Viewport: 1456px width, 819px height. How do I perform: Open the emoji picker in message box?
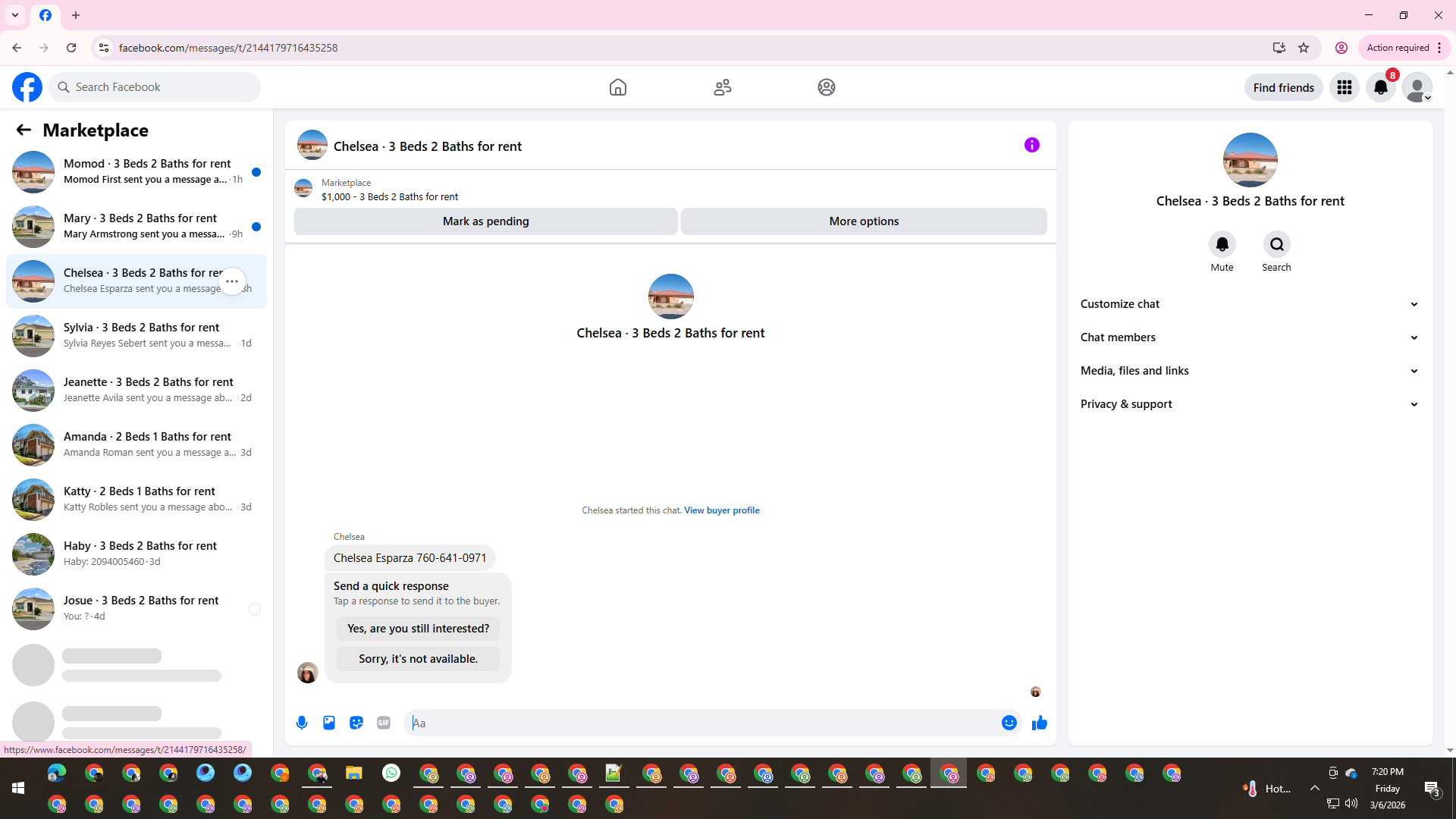click(x=1009, y=723)
